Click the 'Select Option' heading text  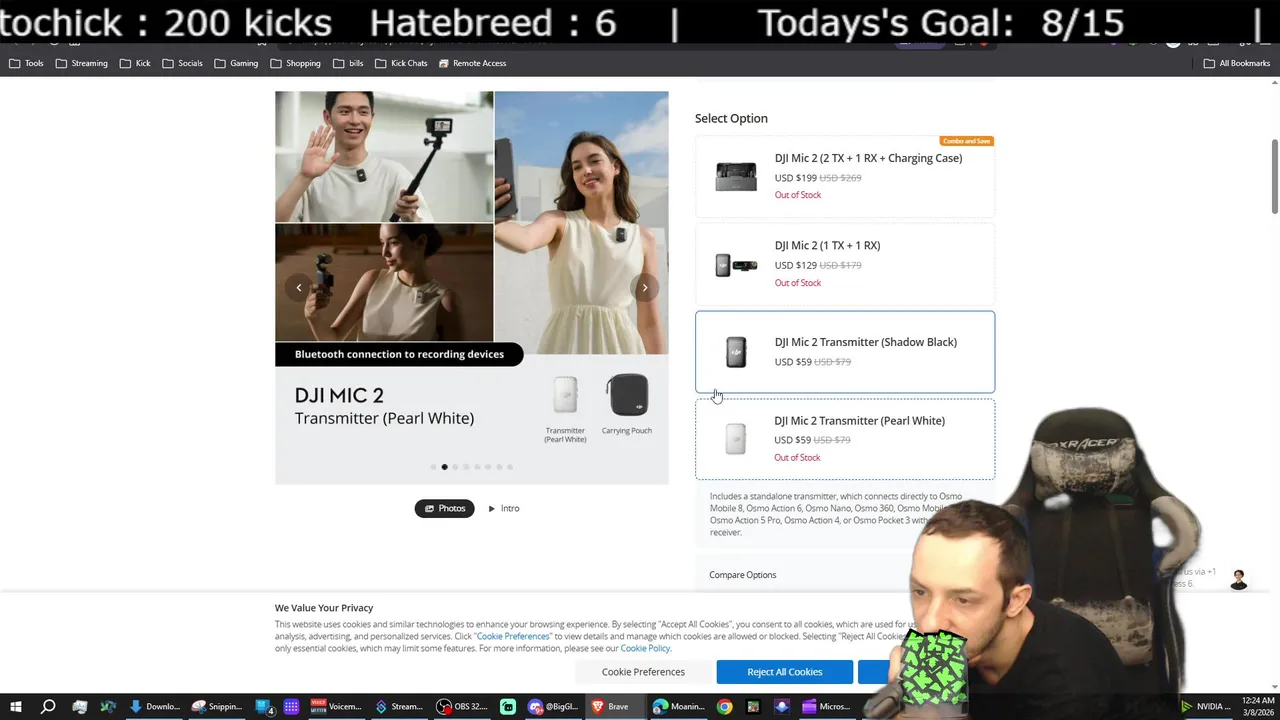(731, 118)
